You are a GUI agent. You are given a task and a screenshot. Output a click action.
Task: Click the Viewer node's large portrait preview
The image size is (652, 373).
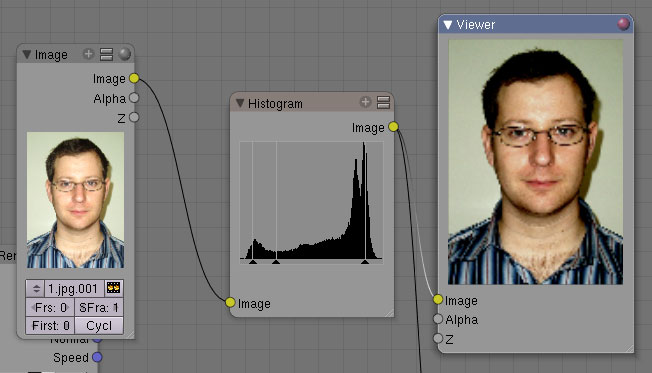click(536, 162)
